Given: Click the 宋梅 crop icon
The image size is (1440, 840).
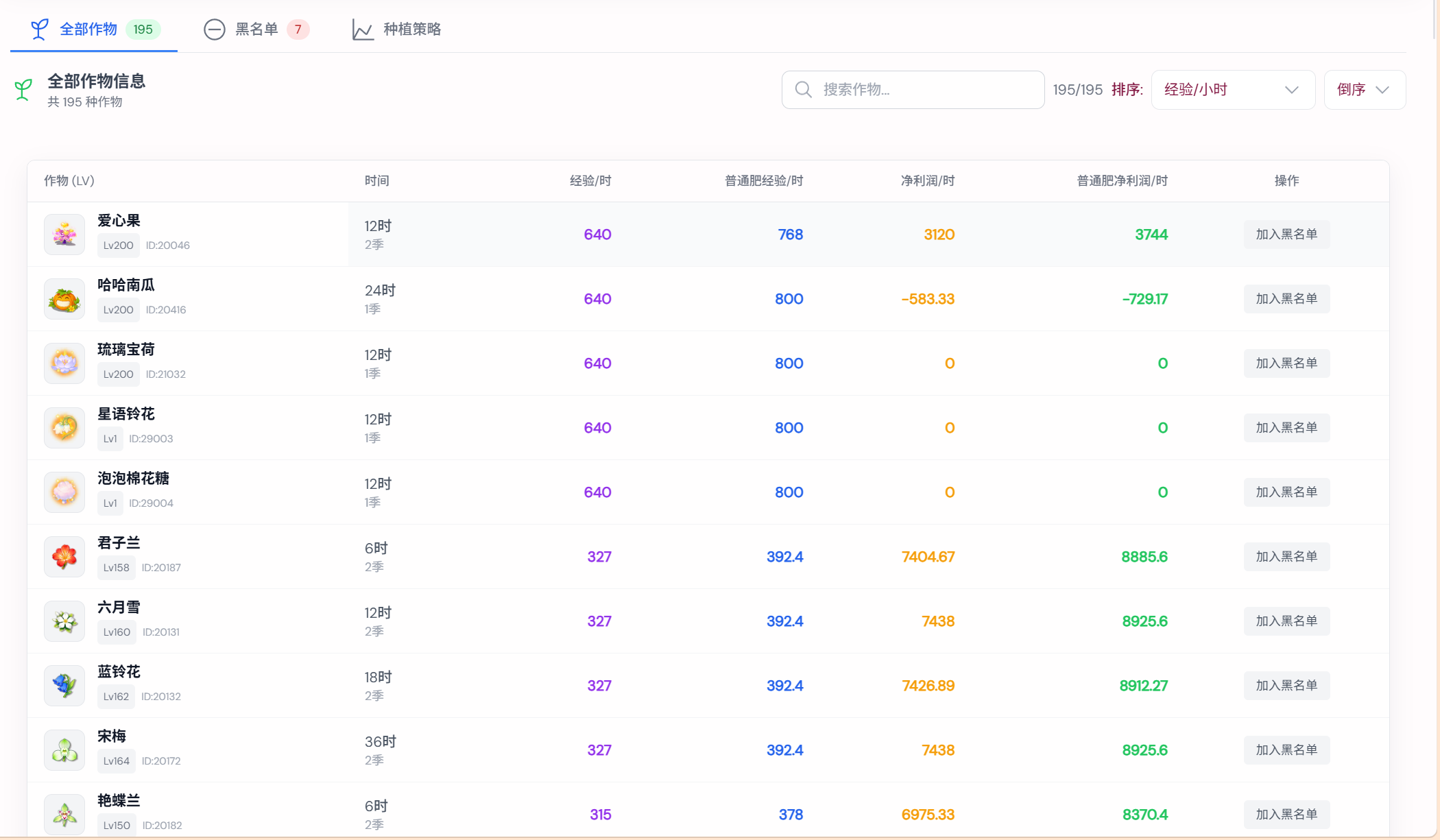Looking at the screenshot, I should pos(64,750).
